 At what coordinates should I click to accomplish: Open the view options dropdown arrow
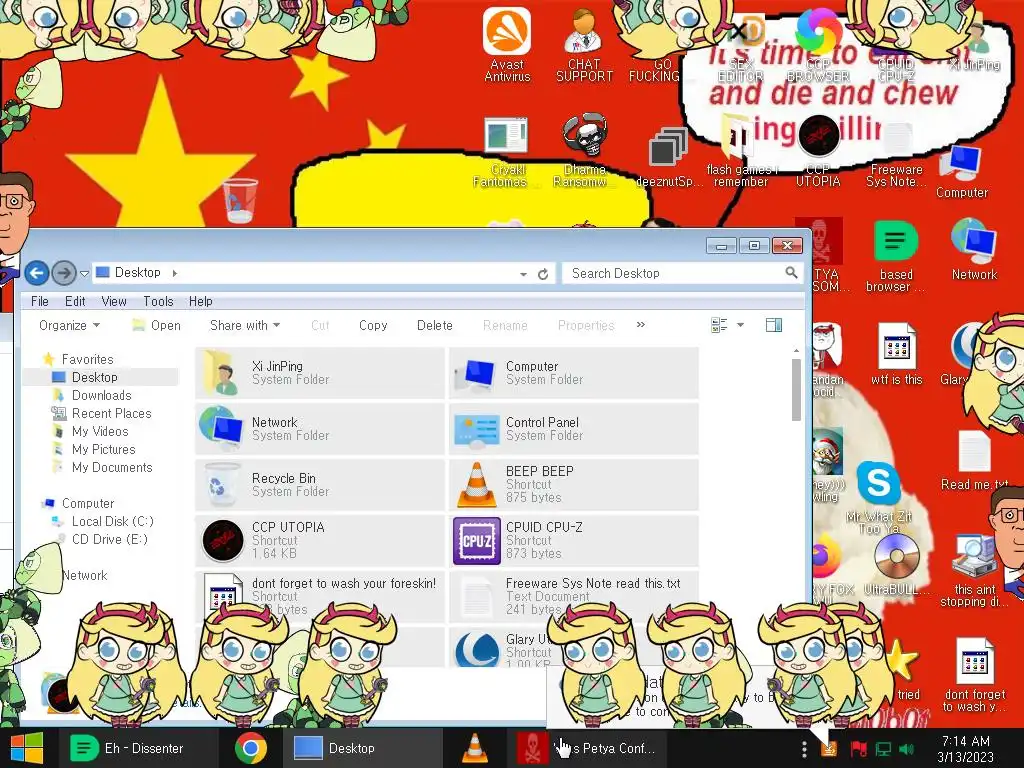click(741, 325)
